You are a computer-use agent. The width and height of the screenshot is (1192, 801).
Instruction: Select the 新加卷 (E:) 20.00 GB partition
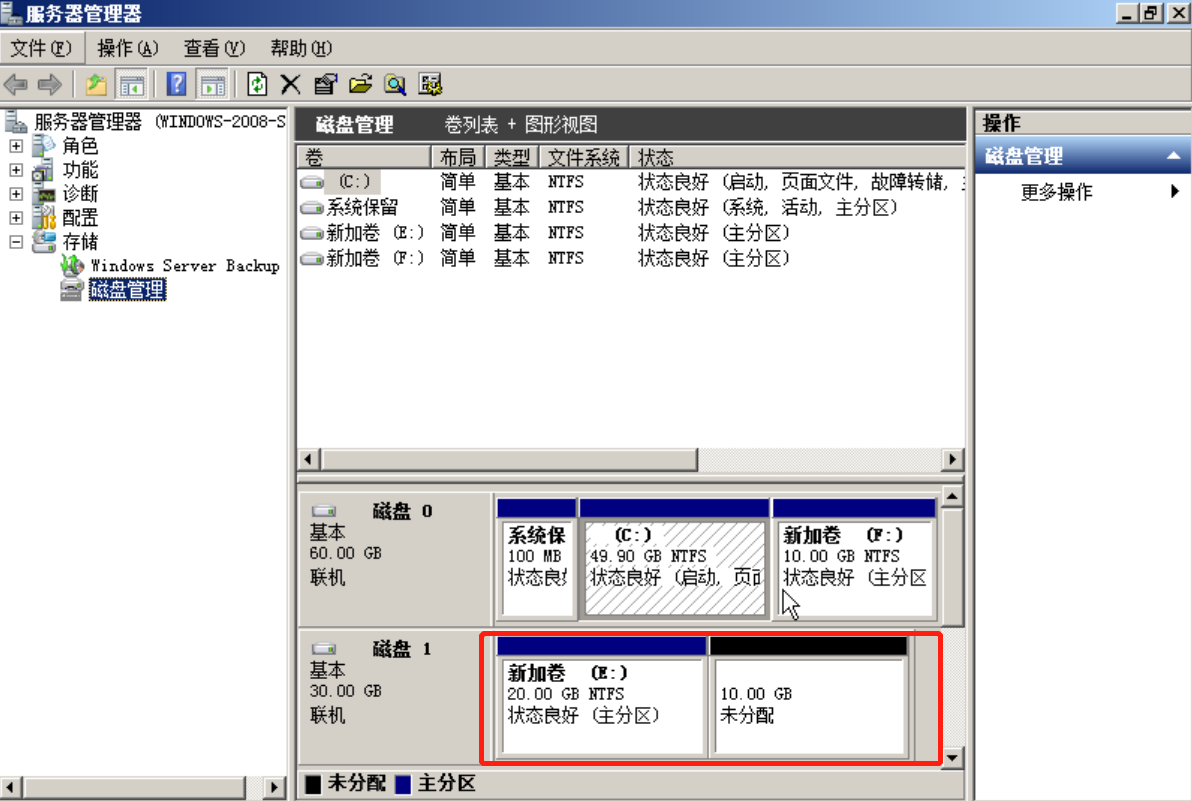click(601, 697)
